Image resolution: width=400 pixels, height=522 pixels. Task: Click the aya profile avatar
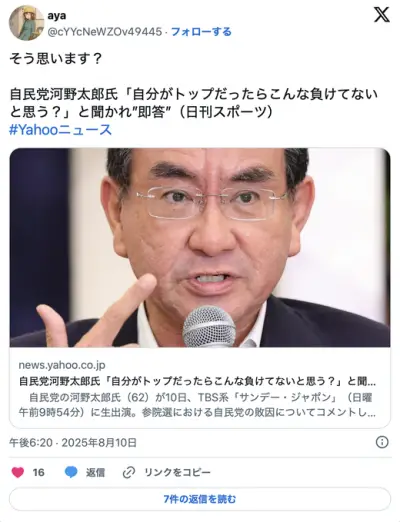point(27,23)
